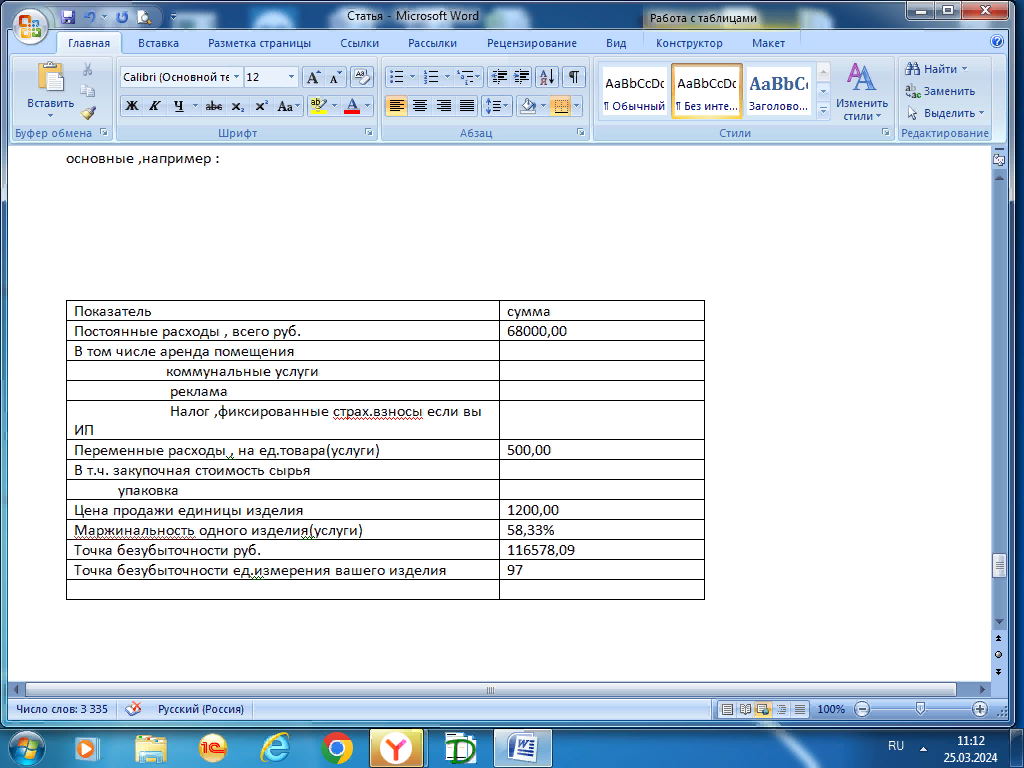Click the zoom slider handle
Image resolution: width=1024 pixels, height=768 pixels.
(920, 709)
